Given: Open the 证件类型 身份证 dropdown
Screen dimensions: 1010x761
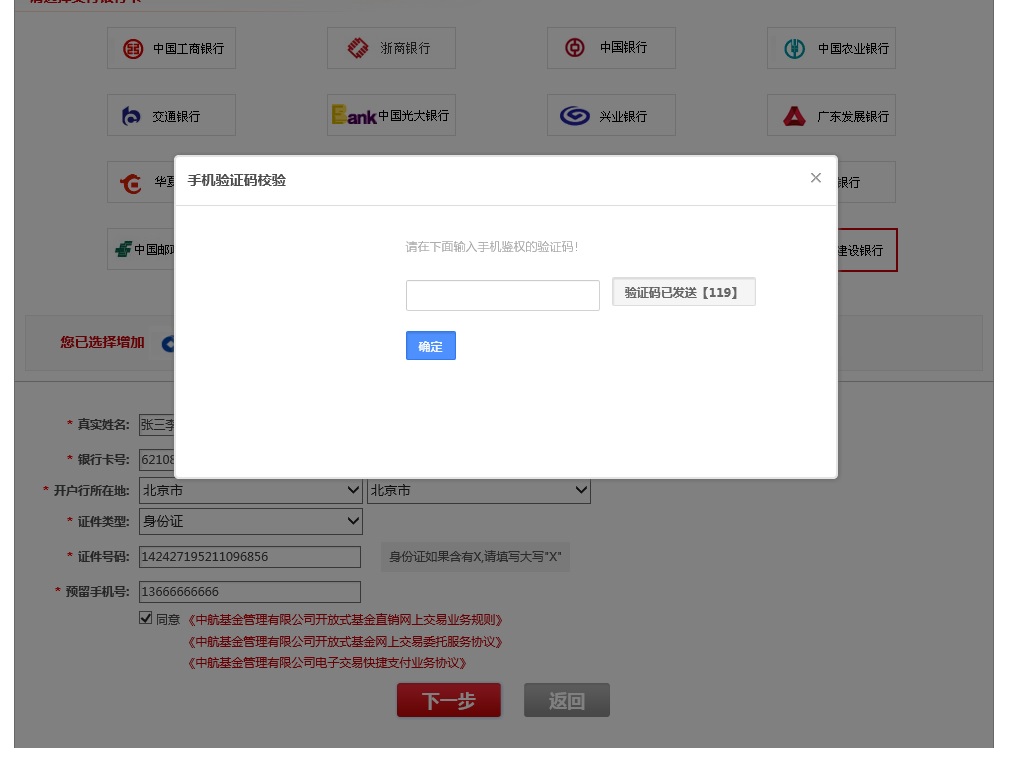Looking at the screenshot, I should (251, 521).
